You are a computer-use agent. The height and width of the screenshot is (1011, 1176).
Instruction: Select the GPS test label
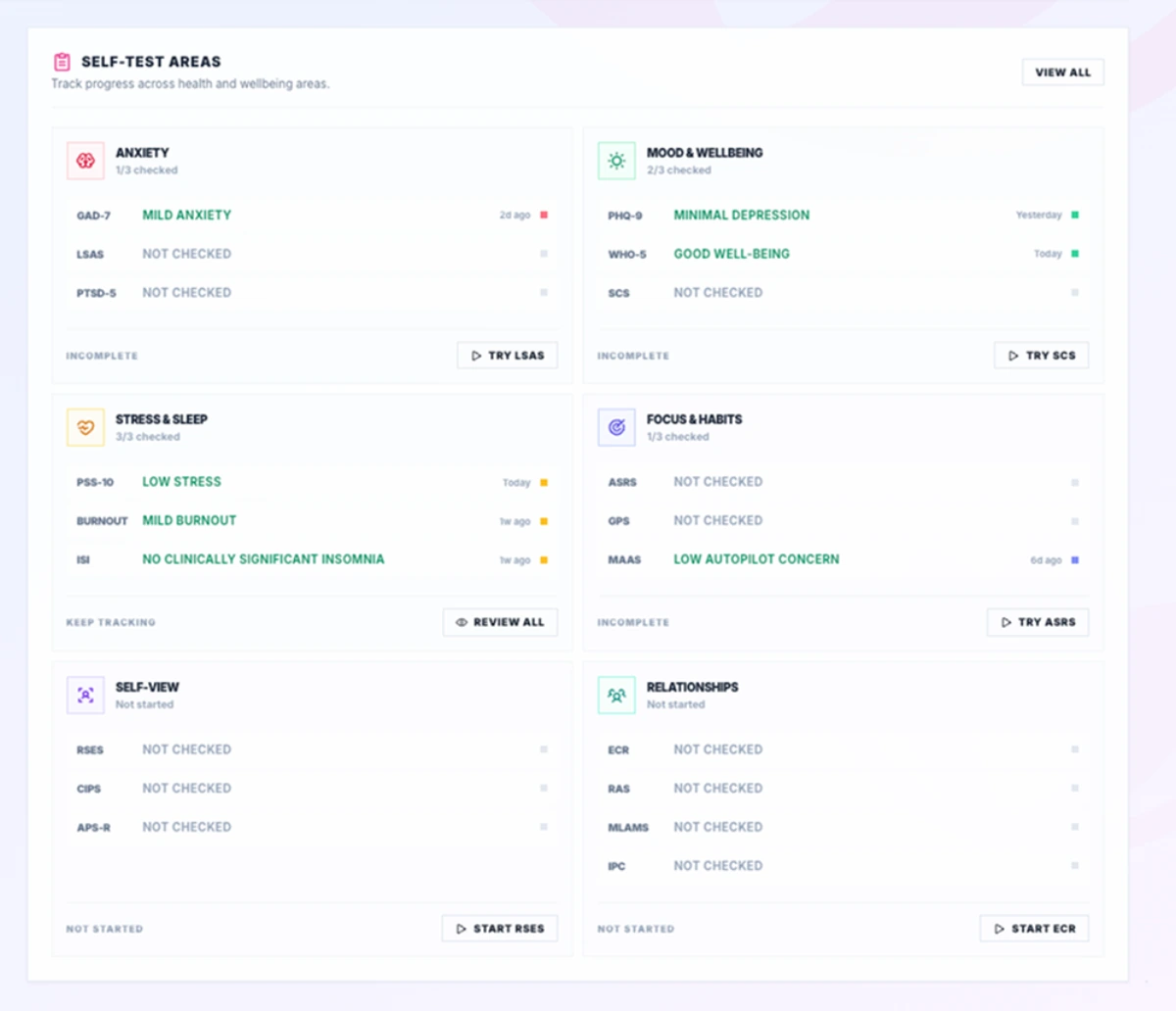pyautogui.click(x=618, y=521)
